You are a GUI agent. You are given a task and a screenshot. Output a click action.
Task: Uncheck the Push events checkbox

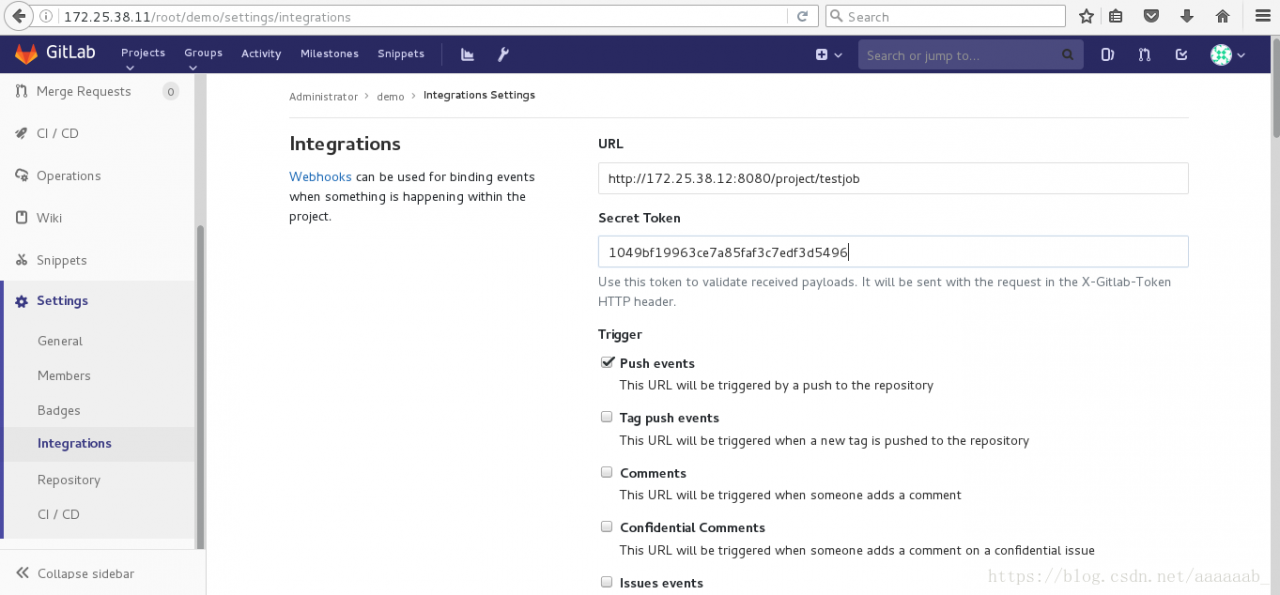[606, 362]
